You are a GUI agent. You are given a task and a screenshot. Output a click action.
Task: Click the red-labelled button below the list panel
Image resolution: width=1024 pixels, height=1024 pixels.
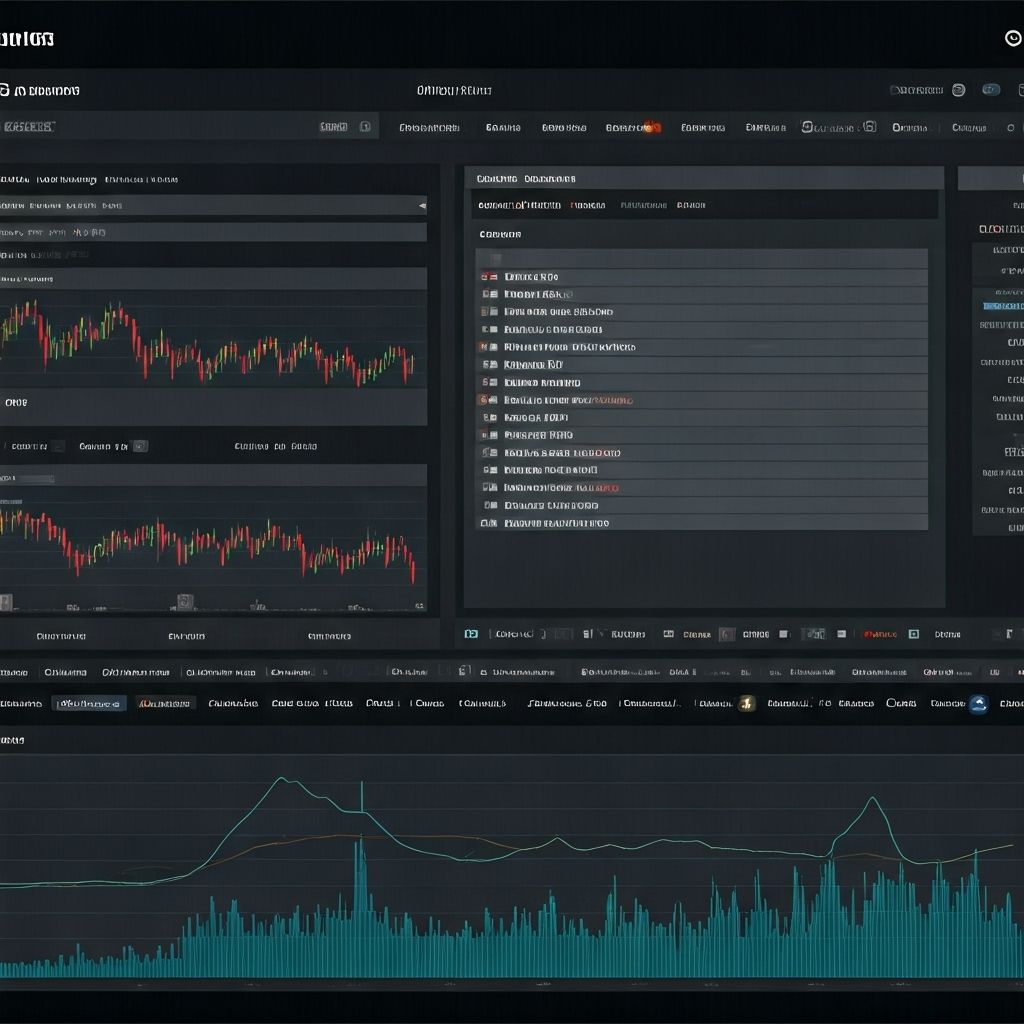(x=880, y=634)
